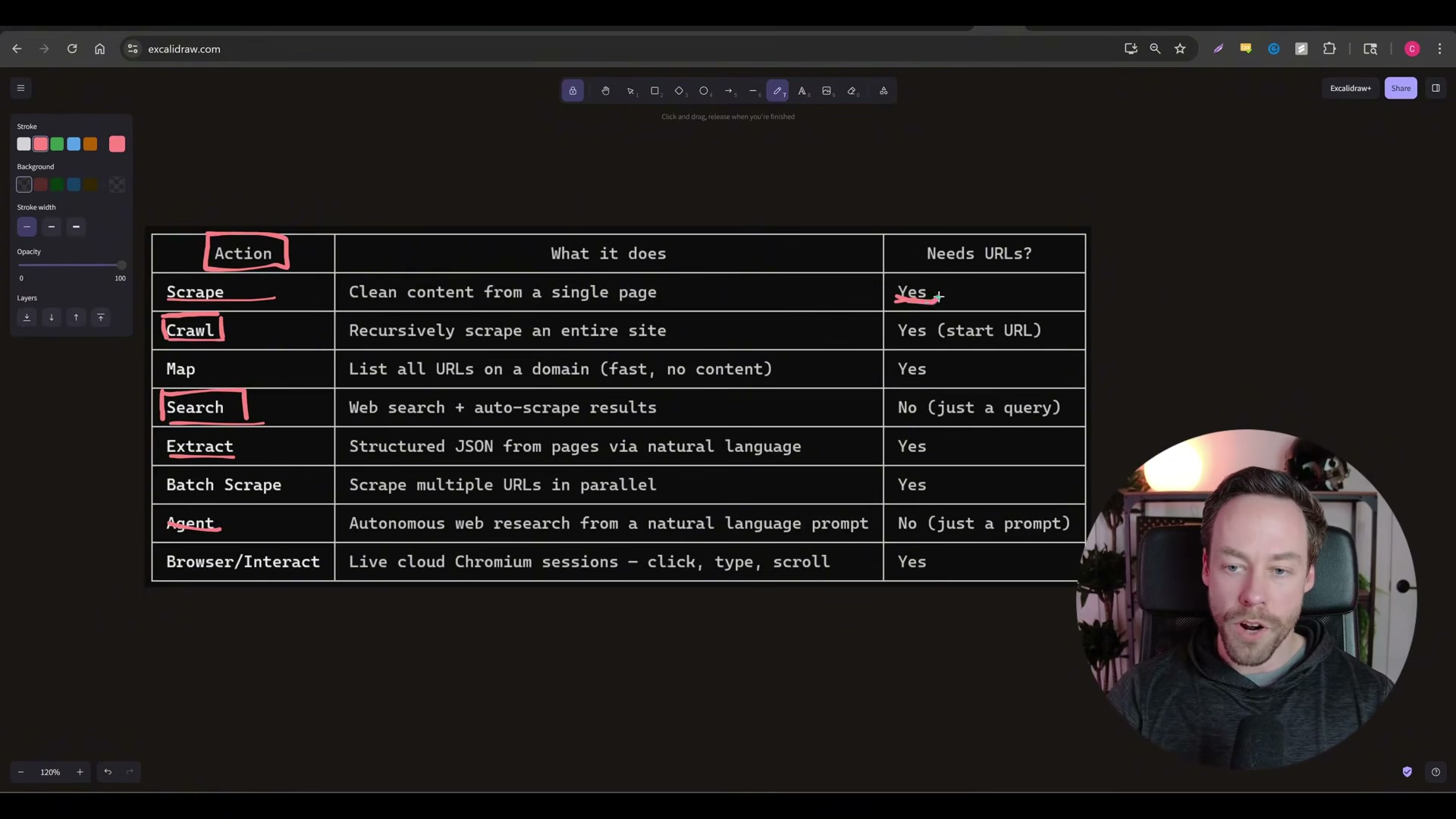Undo the last action
1456x819 pixels.
pos(107,772)
